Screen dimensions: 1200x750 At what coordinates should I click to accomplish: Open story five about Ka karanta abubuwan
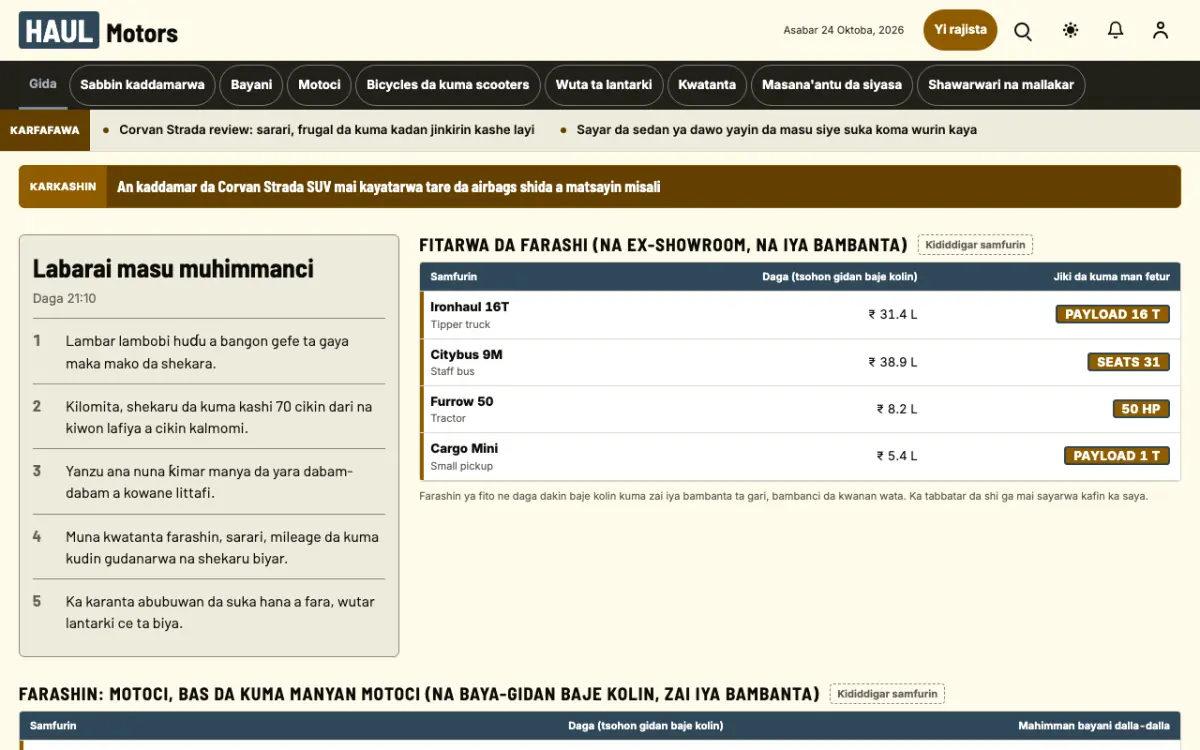(222, 612)
